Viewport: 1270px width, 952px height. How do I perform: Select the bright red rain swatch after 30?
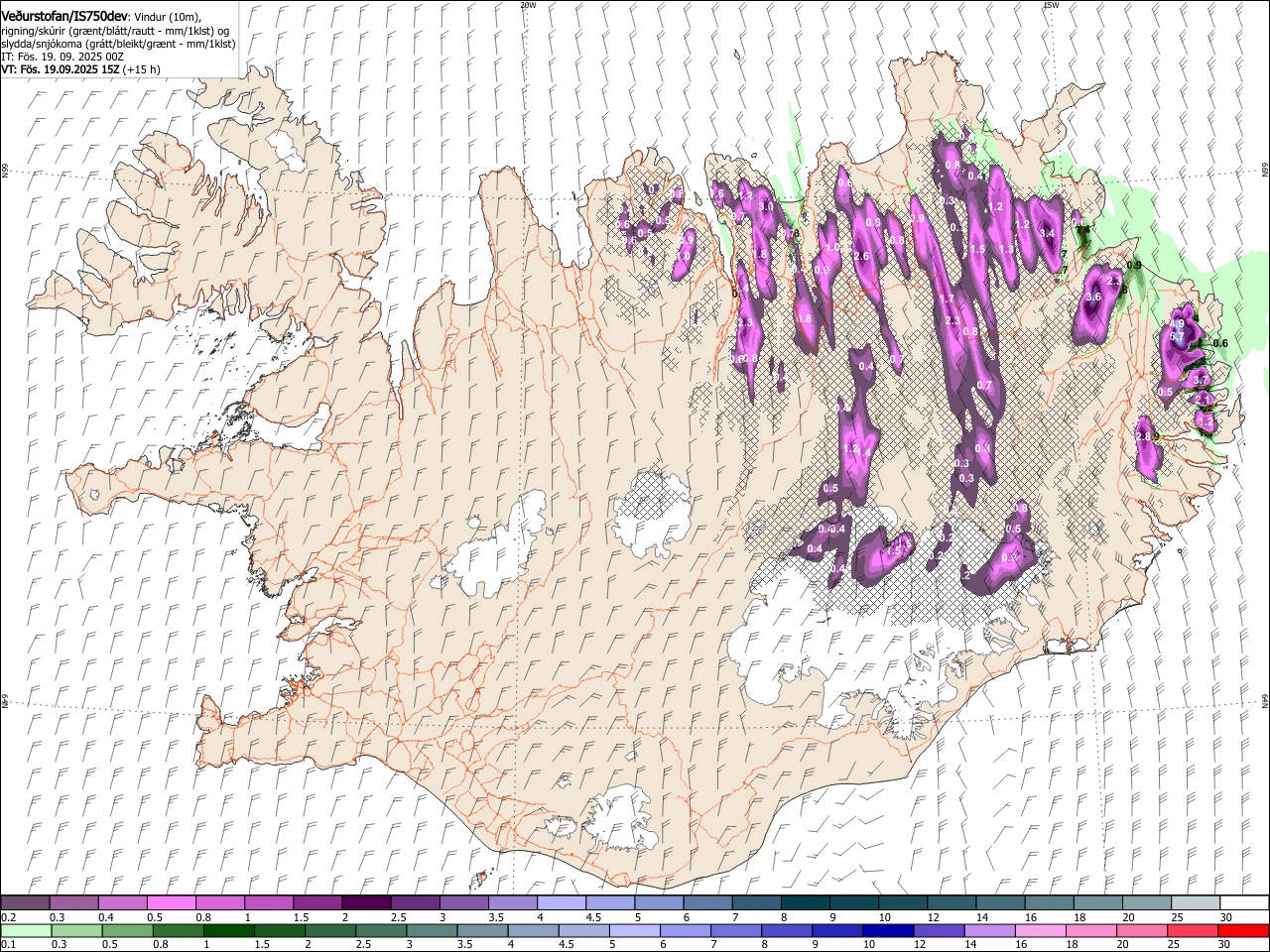pyautogui.click(x=1244, y=930)
